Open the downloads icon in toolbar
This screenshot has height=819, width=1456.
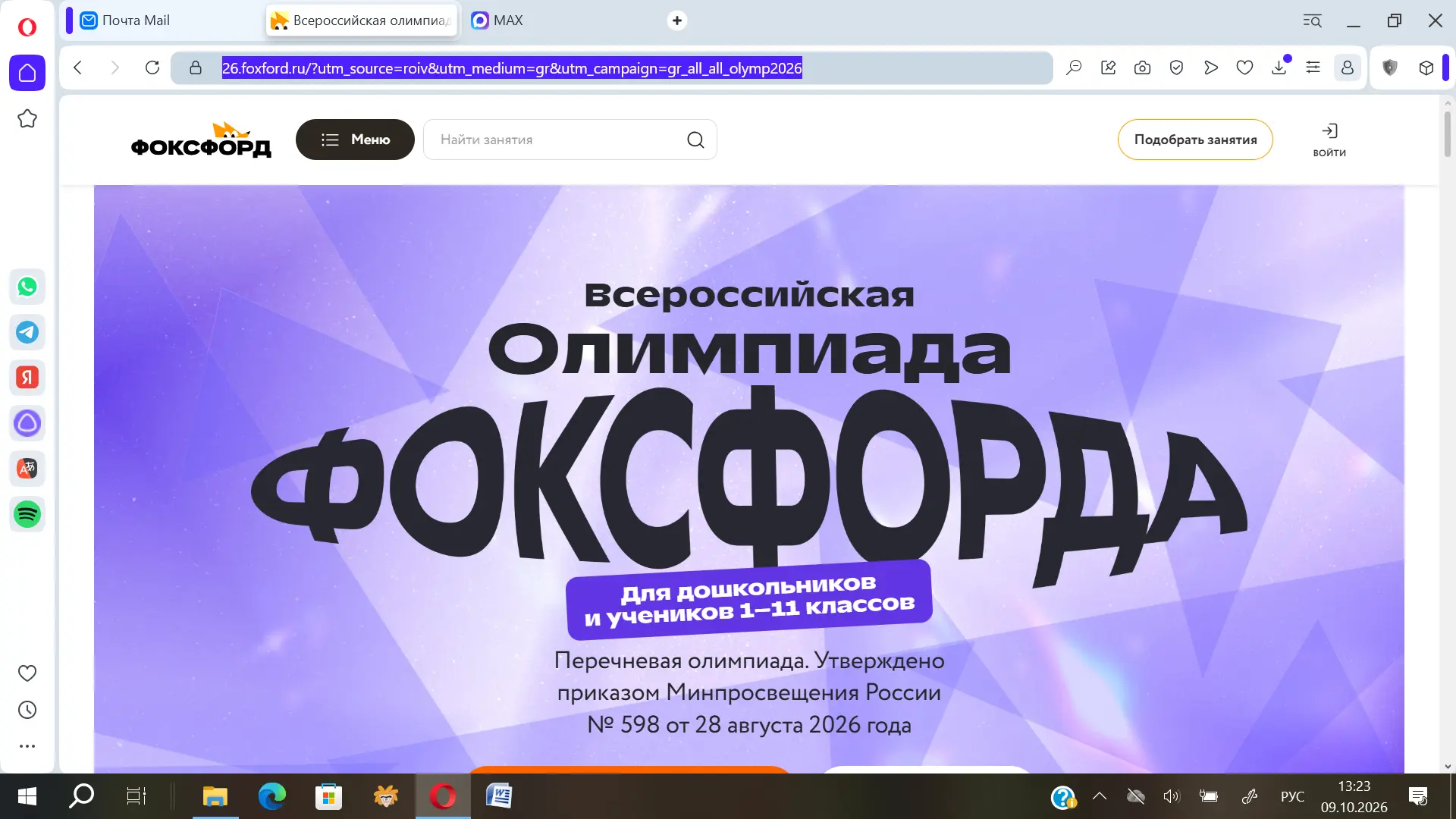1279,67
